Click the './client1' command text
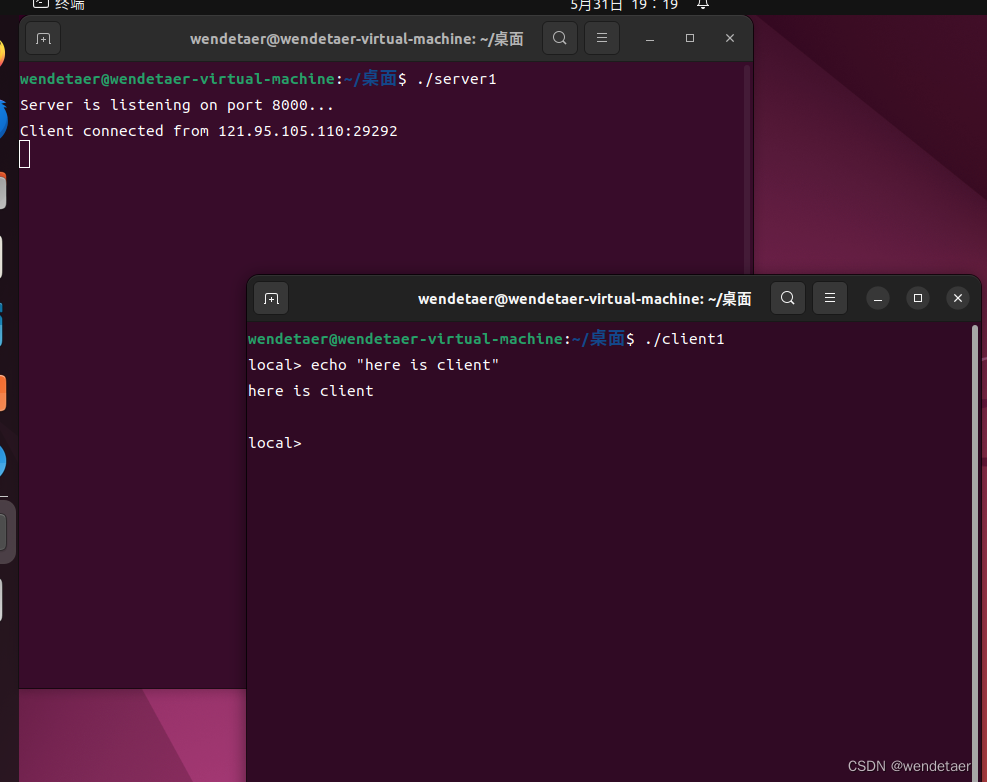 684,339
